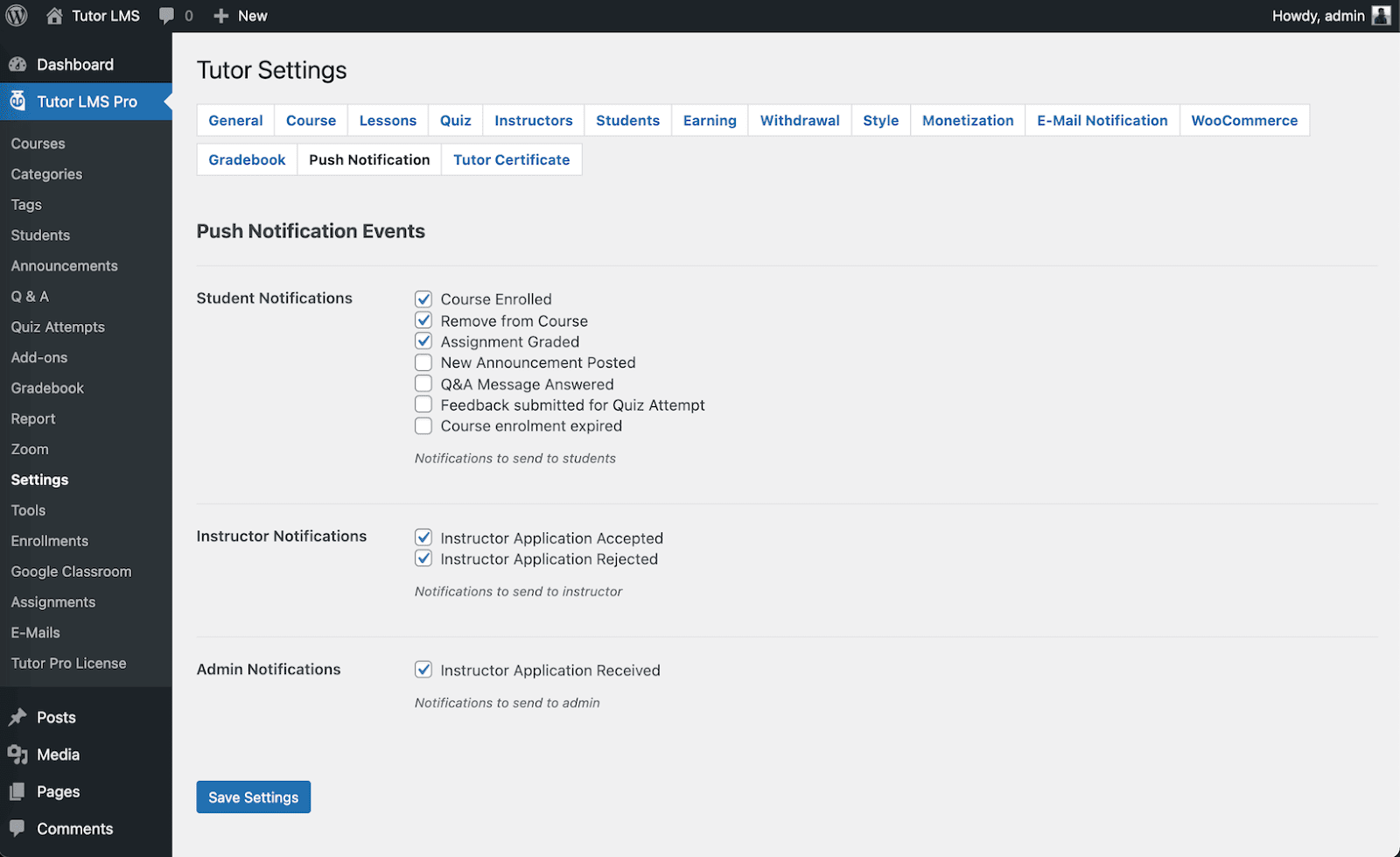Screen dimensions: 1400x857
Task: Uncheck Course Enrolled notification
Action: [x=423, y=299]
